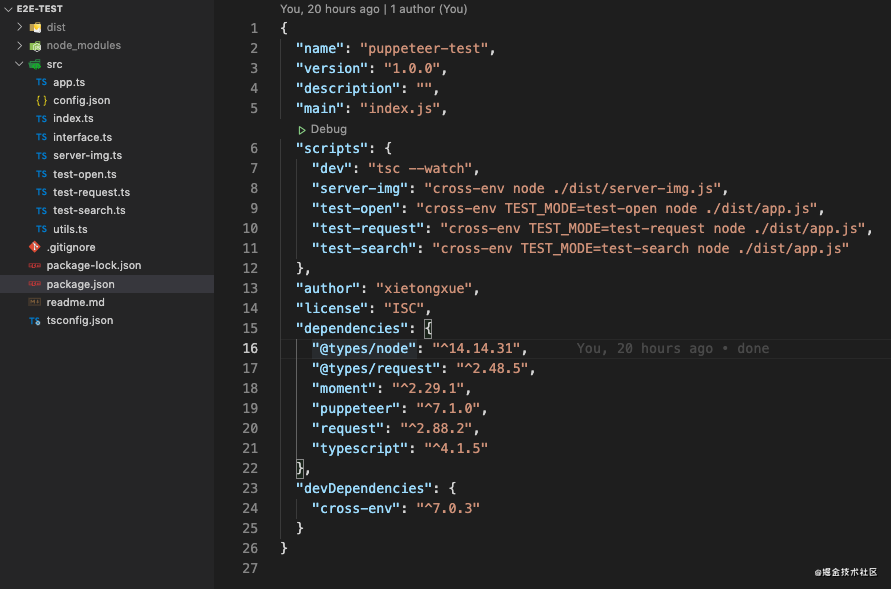Collapse the E2E-TEST explorer section
The width and height of the screenshot is (891, 589).
pyautogui.click(x=8, y=8)
